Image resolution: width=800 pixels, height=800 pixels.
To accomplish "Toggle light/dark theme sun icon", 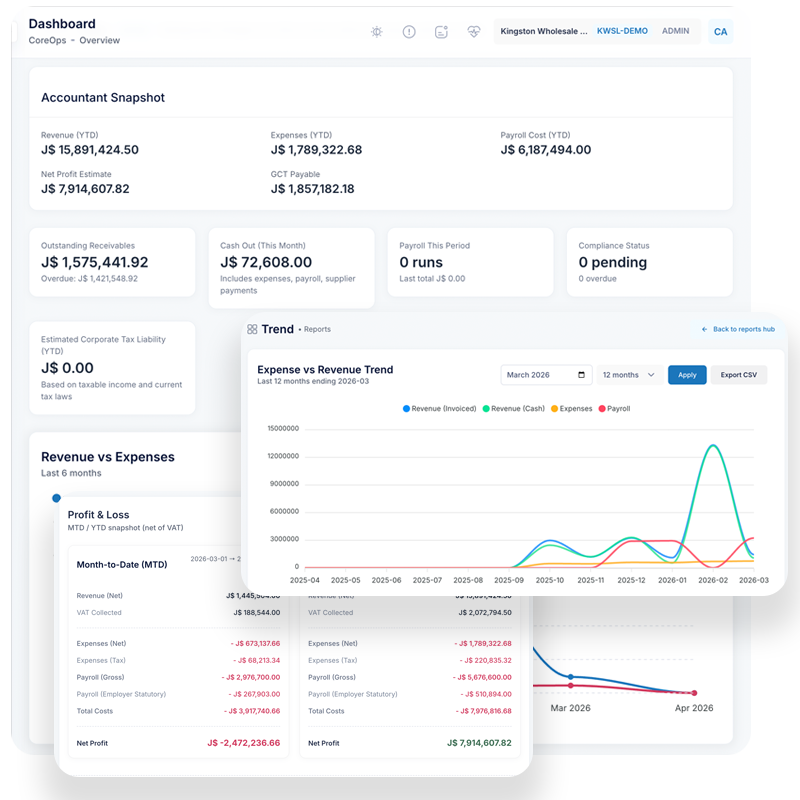I will tap(377, 32).
